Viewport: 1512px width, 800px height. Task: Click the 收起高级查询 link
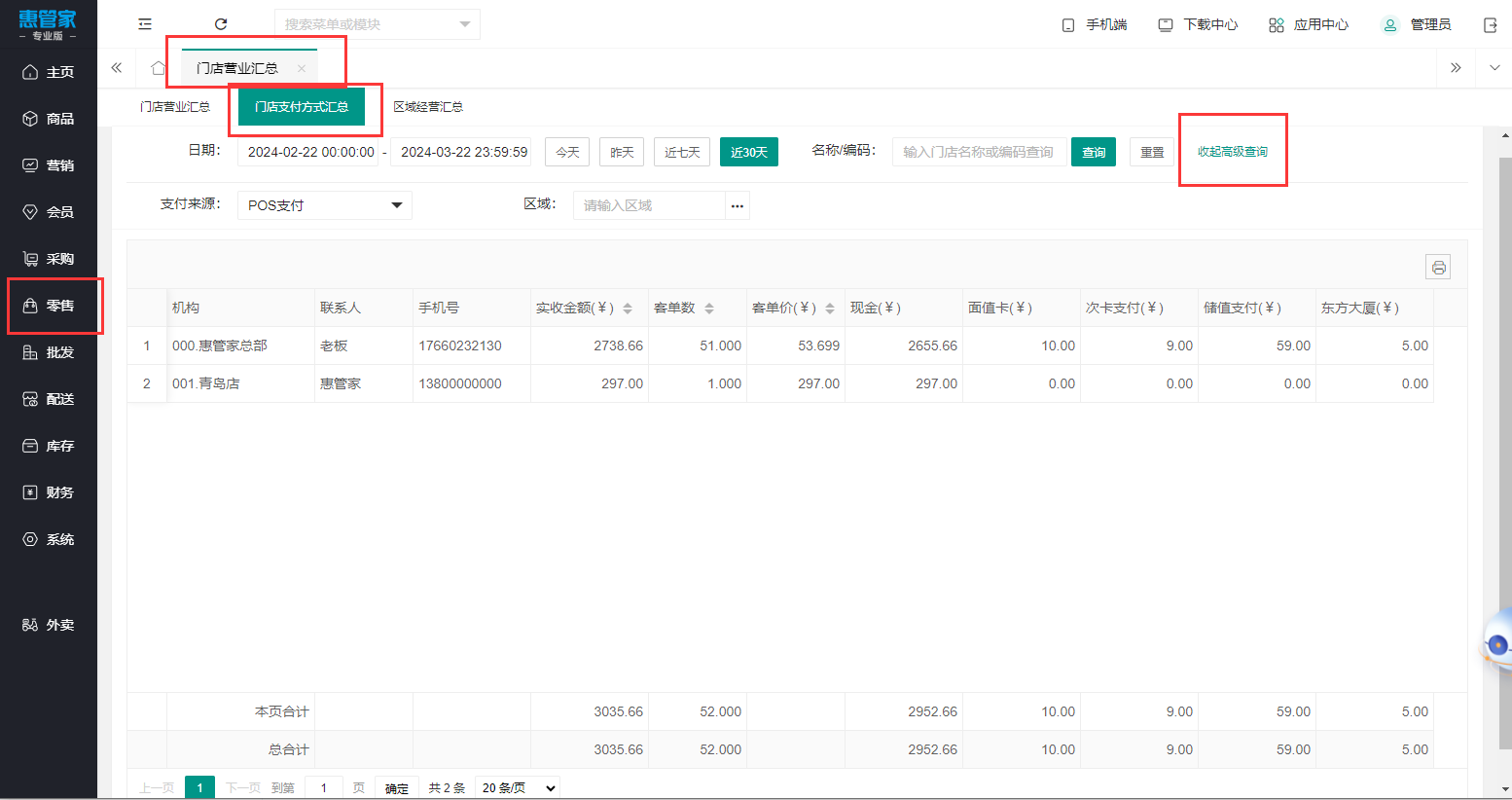point(1233,152)
